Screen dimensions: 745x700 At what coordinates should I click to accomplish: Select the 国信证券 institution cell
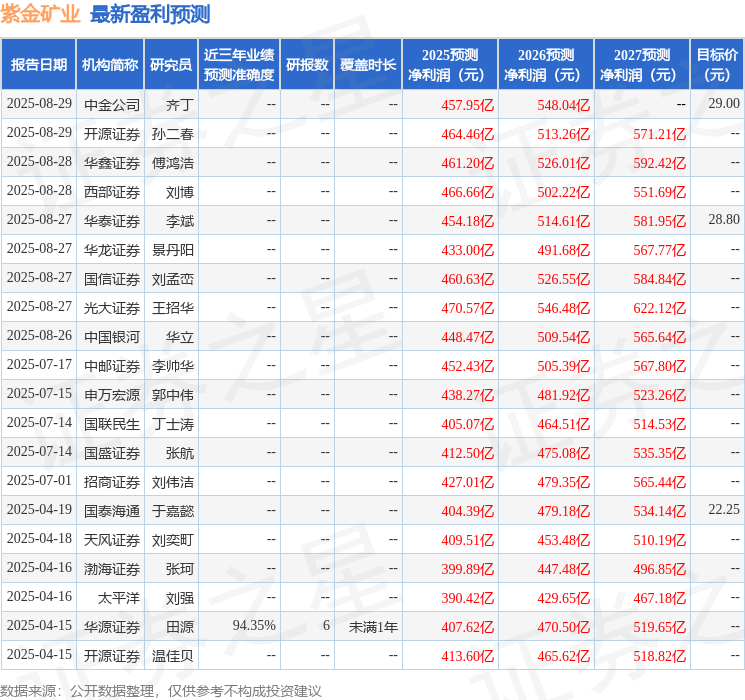[112, 279]
